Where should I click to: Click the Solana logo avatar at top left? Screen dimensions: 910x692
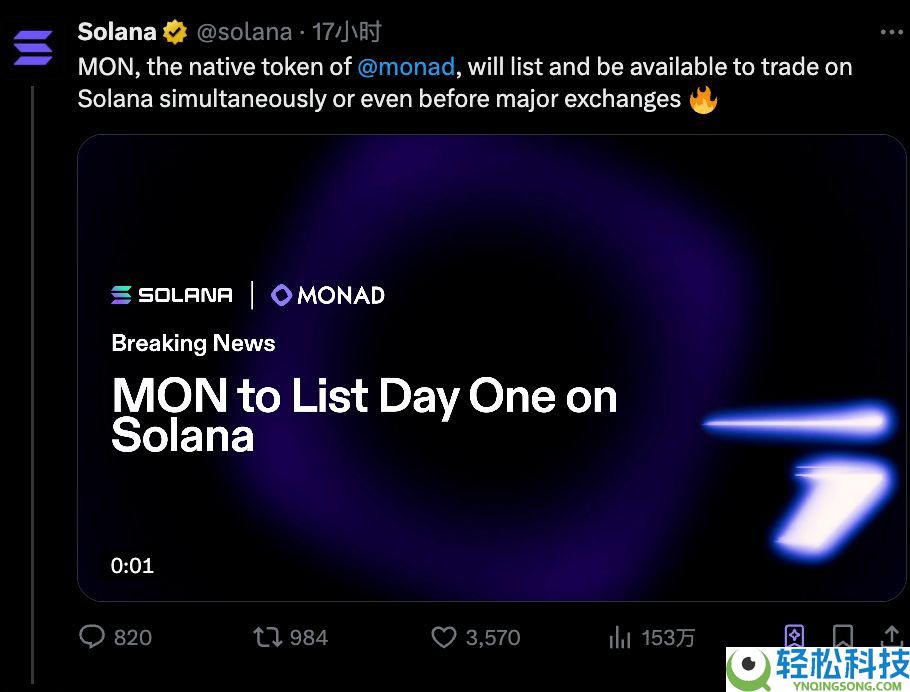(33, 47)
